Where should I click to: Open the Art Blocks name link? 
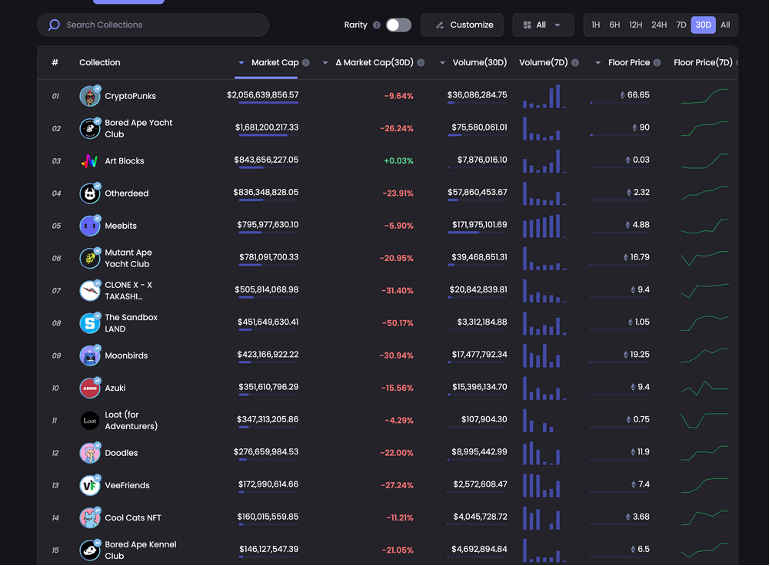point(124,161)
